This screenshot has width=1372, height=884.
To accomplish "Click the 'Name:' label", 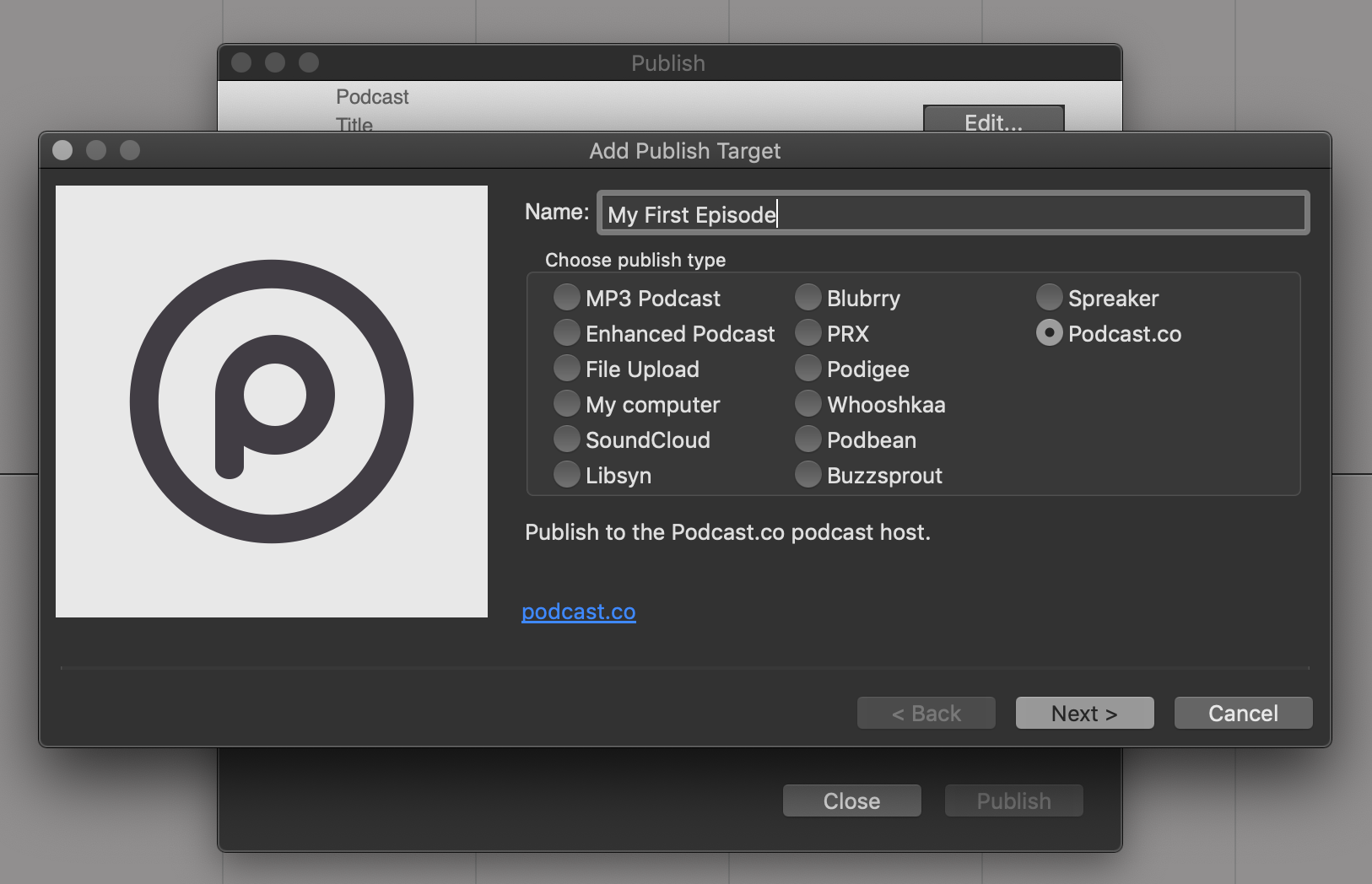I will (557, 212).
